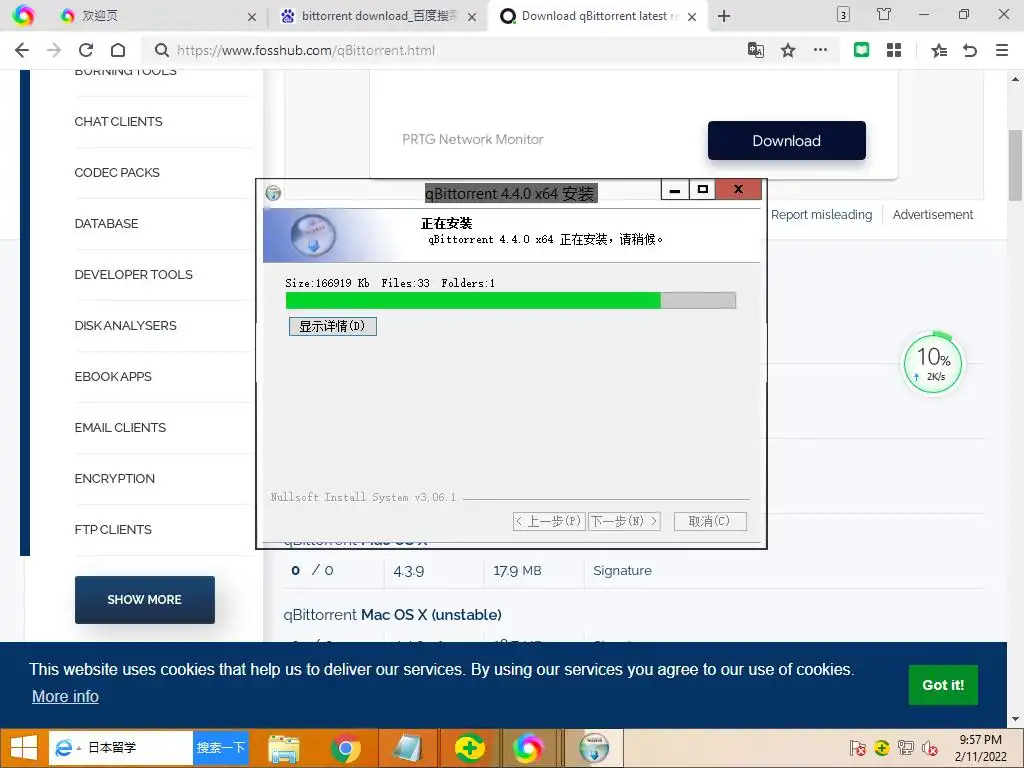
Task: Bookmark this page with the star icon
Action: [x=788, y=50]
